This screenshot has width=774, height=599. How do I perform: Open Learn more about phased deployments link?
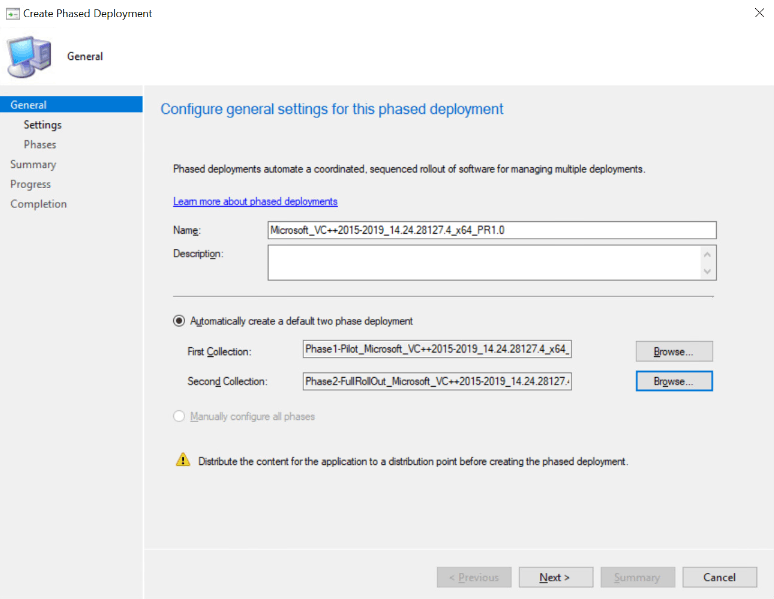click(x=255, y=201)
